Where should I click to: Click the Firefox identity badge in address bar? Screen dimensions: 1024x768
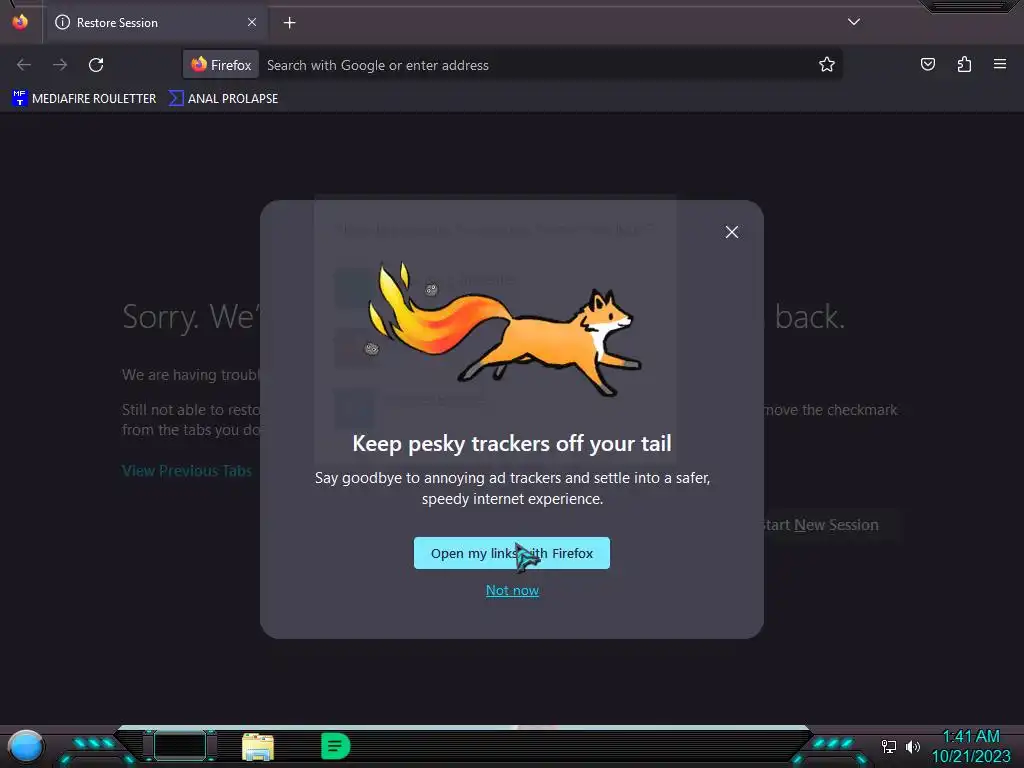[x=221, y=65]
